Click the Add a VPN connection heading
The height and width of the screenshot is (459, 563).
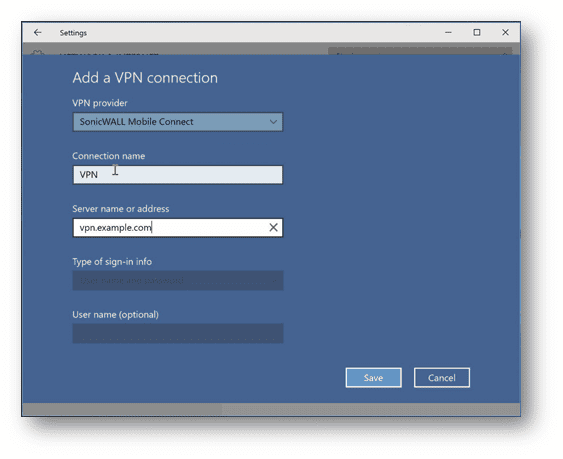pyautogui.click(x=145, y=78)
